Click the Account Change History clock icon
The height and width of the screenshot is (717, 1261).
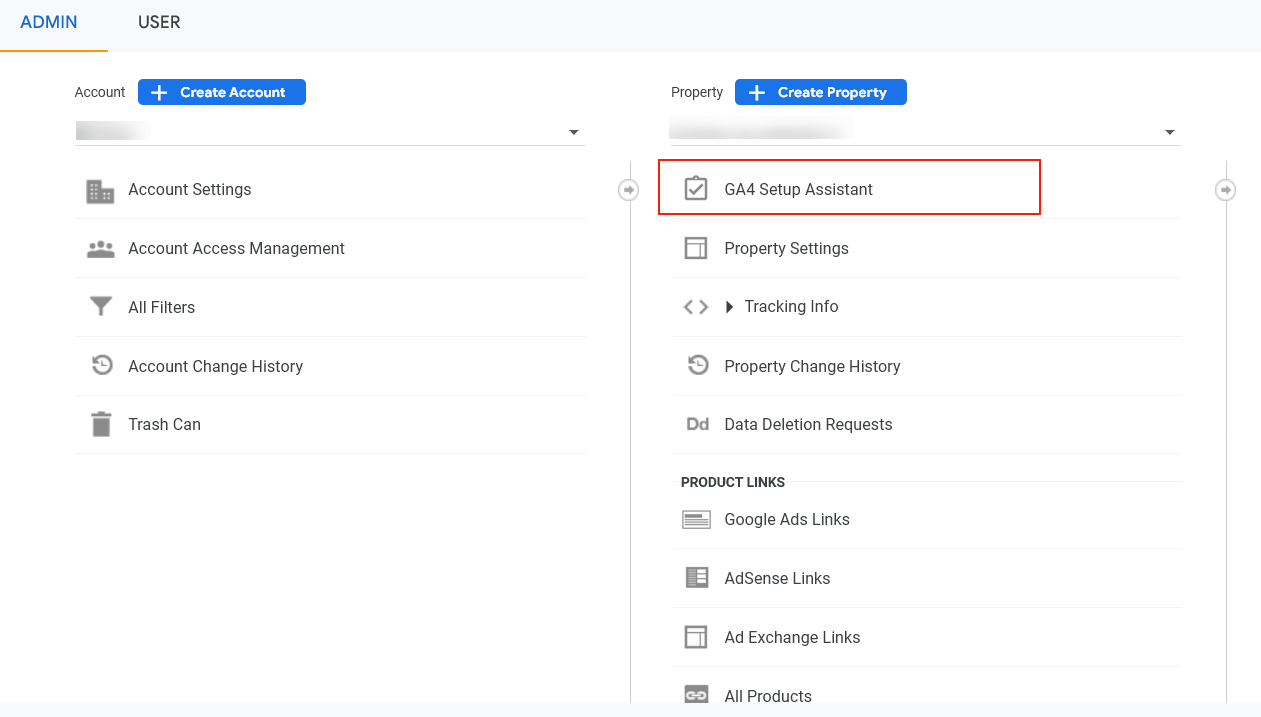point(101,365)
